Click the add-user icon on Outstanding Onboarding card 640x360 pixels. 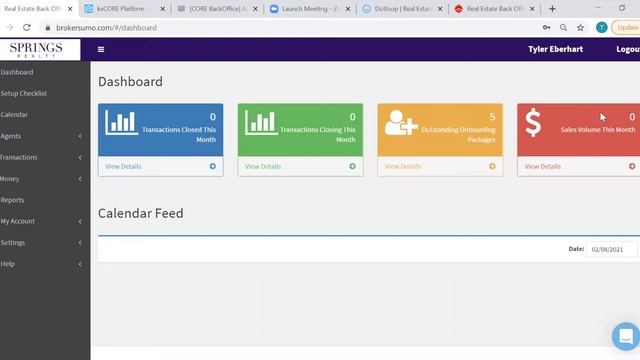401,122
